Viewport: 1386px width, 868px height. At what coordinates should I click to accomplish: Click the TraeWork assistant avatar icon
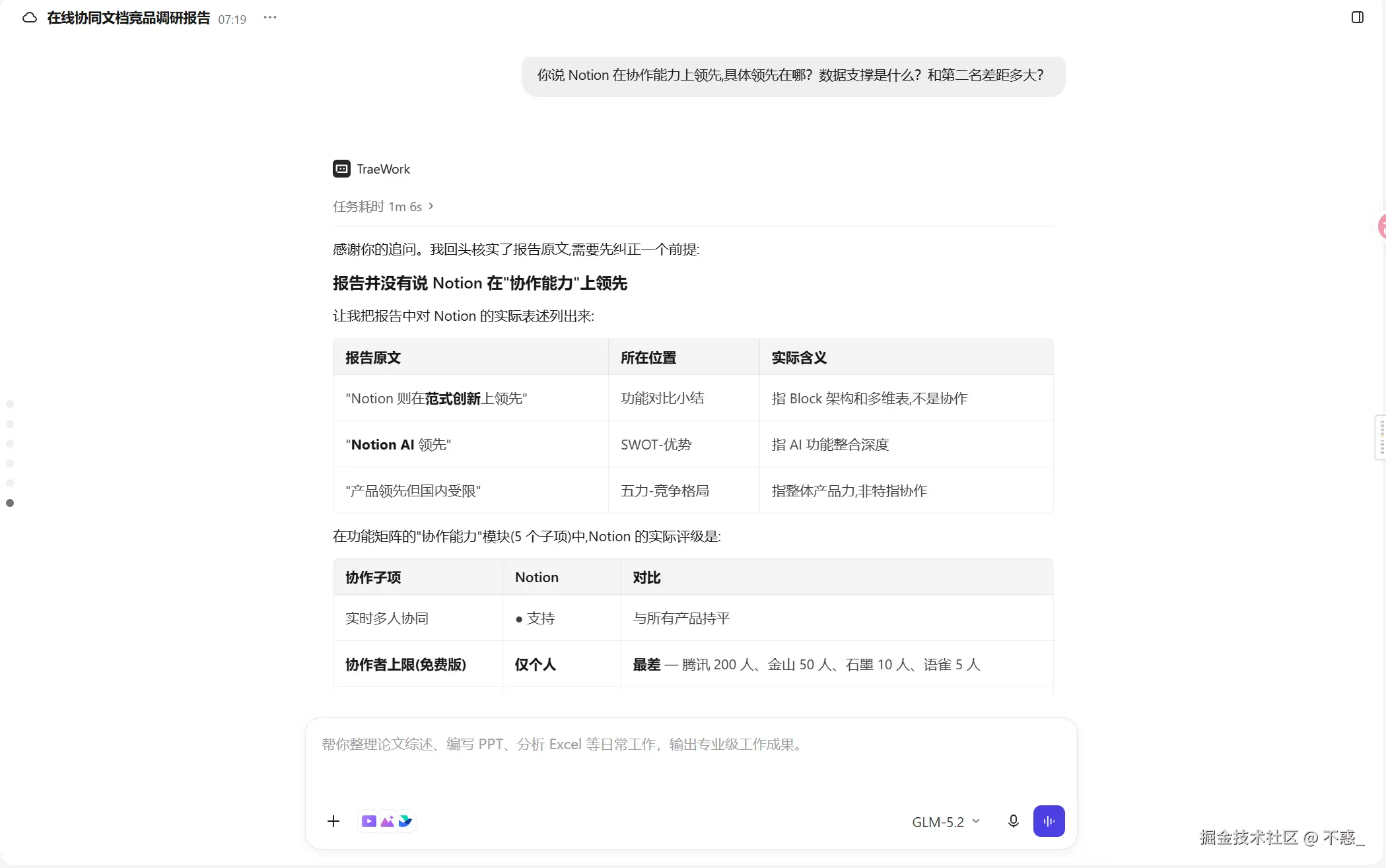(341, 169)
